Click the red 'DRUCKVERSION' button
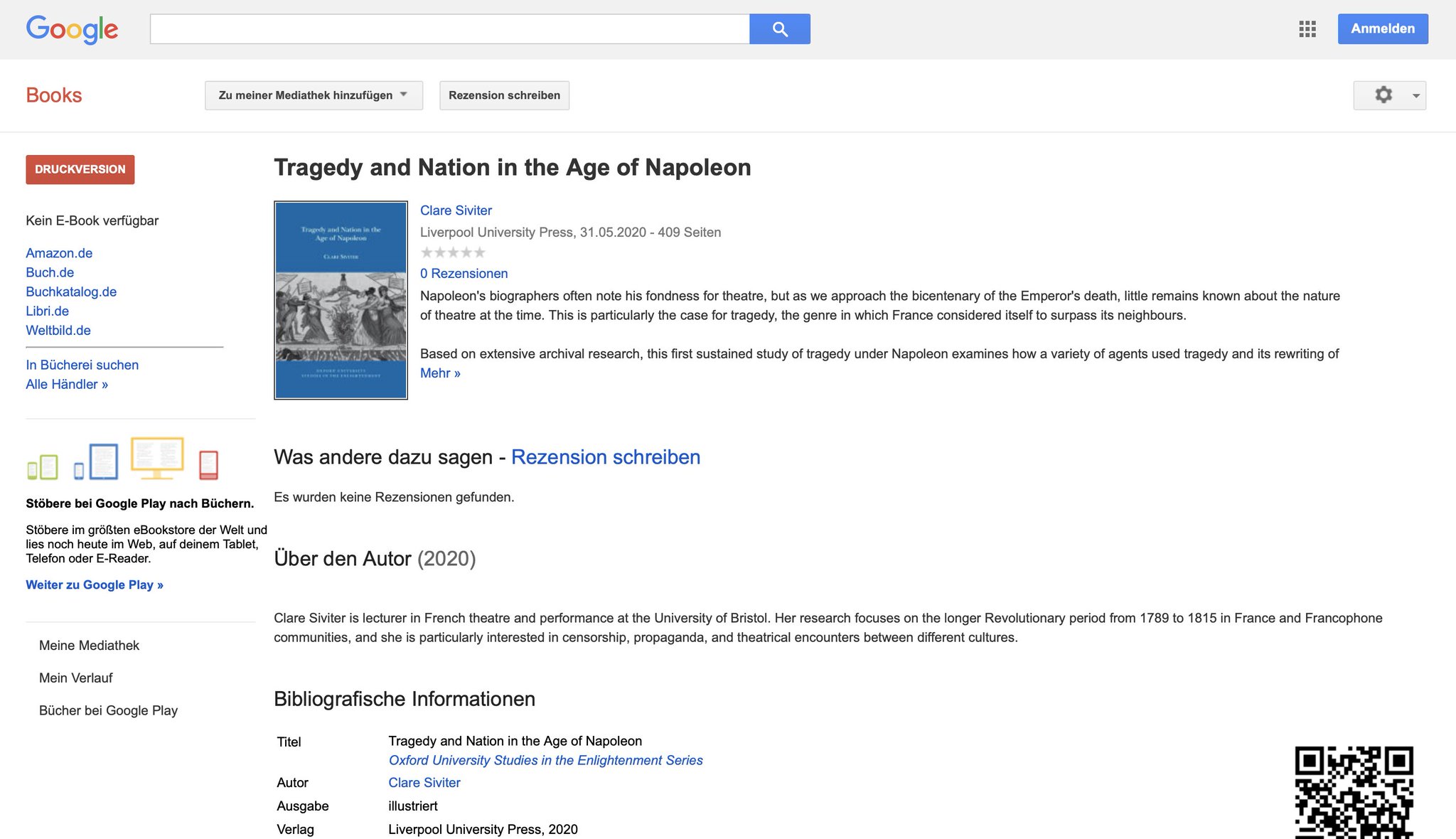 [80, 170]
